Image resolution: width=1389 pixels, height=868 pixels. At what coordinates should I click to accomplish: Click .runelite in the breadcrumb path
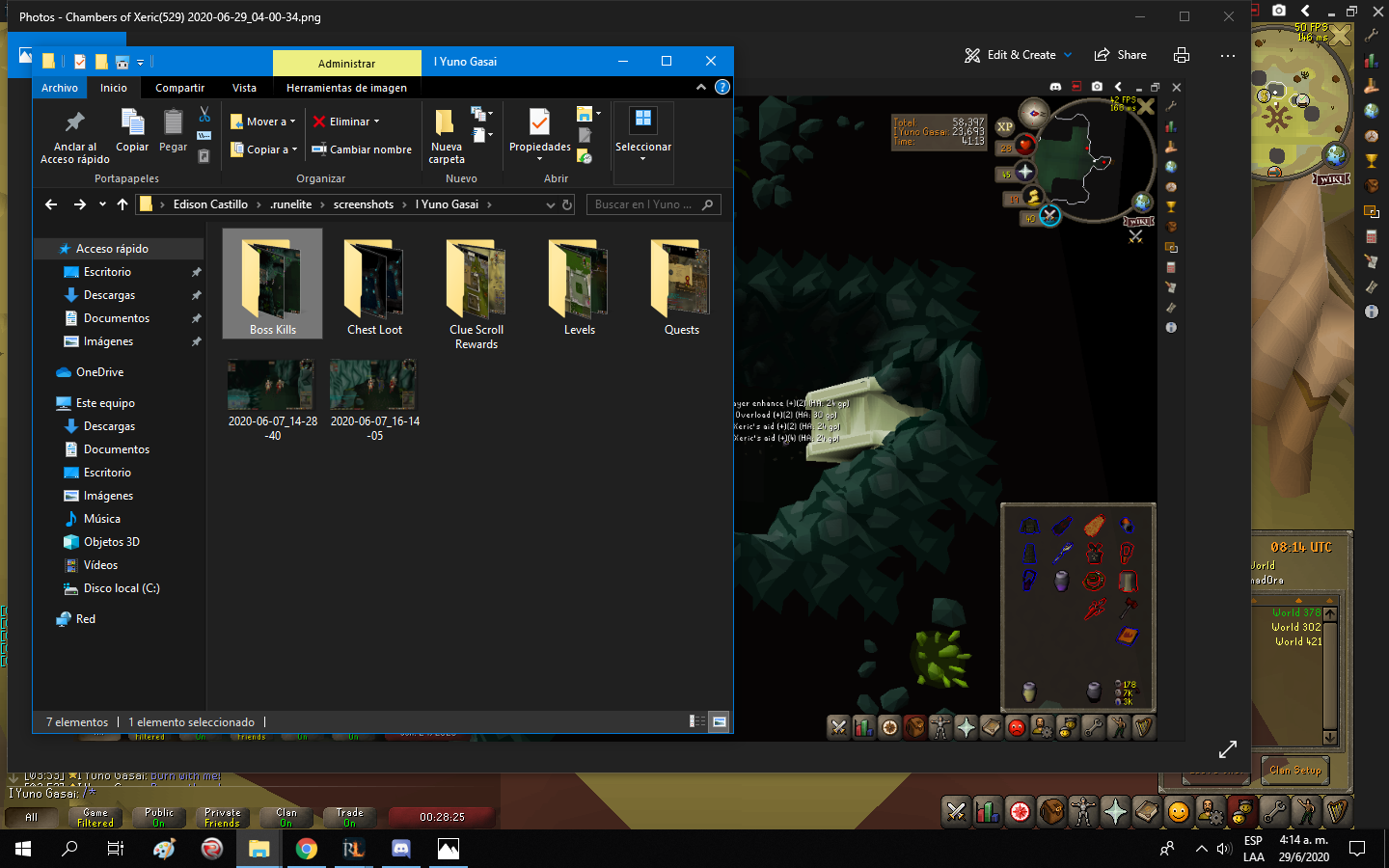291,204
